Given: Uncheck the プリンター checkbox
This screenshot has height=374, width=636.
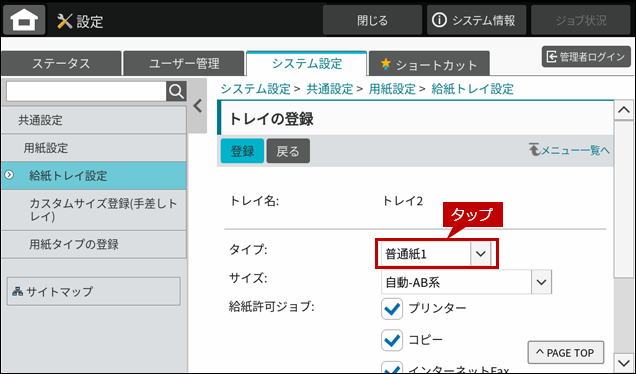Looking at the screenshot, I should click(x=392, y=309).
